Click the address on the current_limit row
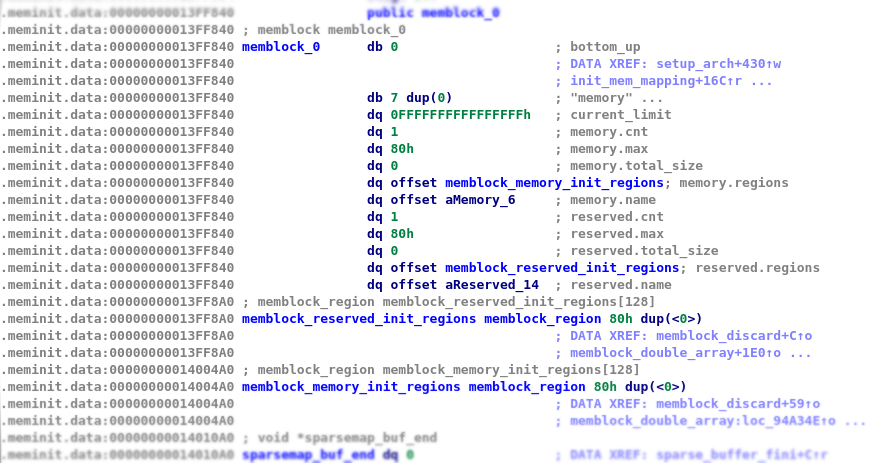Screen dimensions: 894x463 pyautogui.click(x=117, y=115)
